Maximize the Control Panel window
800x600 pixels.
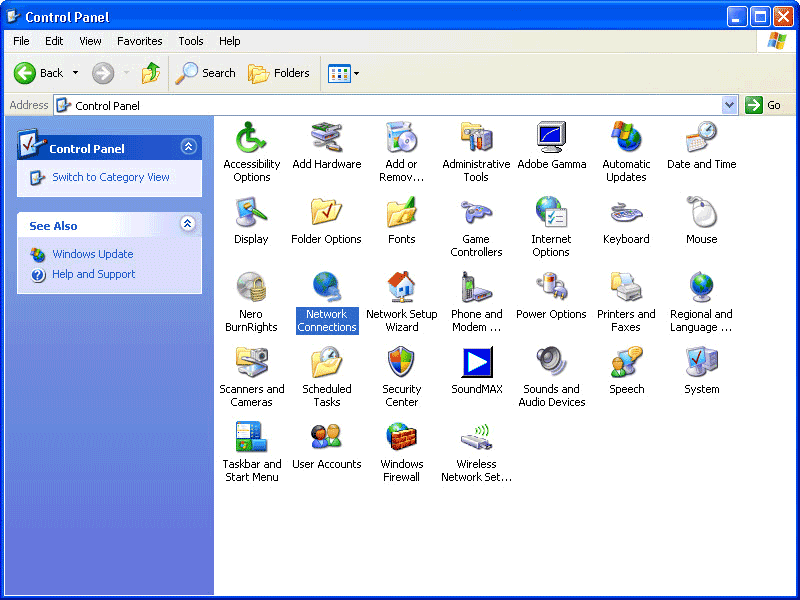(760, 17)
